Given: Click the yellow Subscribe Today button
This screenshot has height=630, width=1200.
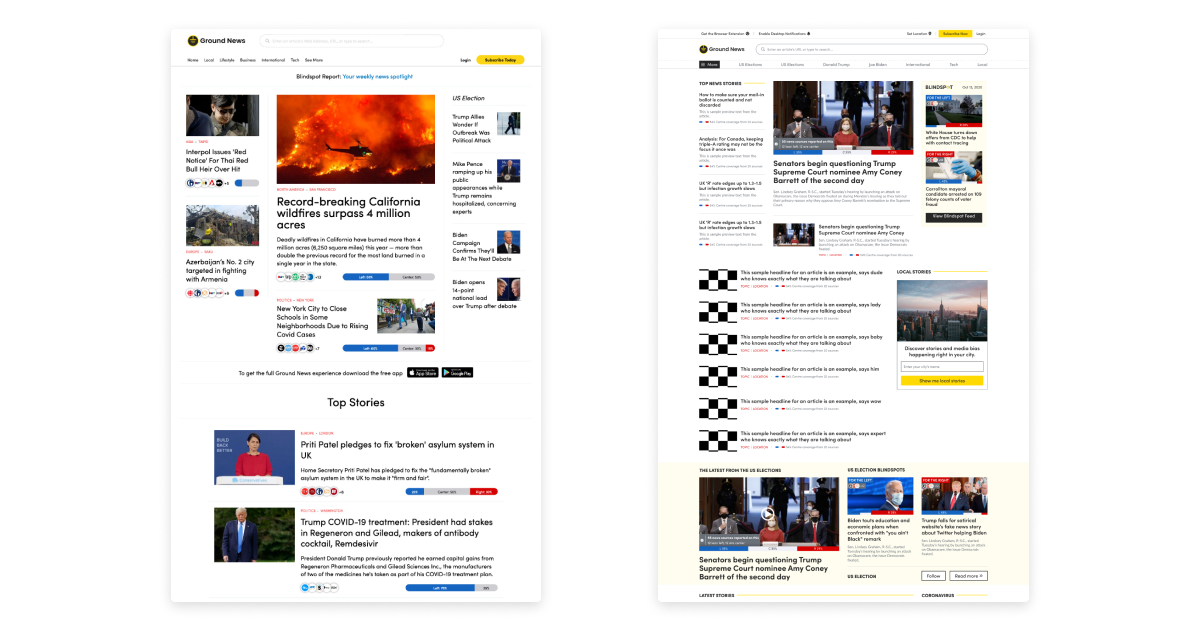Looking at the screenshot, I should 500,60.
